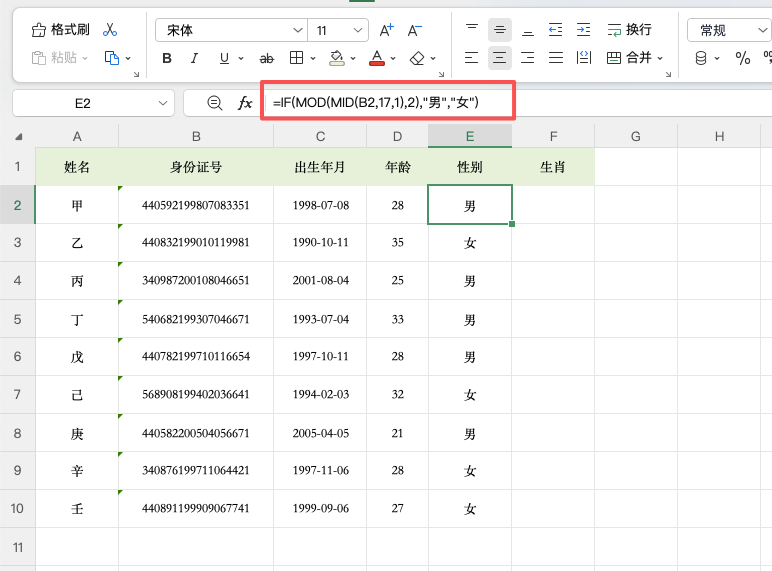The width and height of the screenshot is (772, 571).
Task: Select row 5 header
Action: pos(17,319)
